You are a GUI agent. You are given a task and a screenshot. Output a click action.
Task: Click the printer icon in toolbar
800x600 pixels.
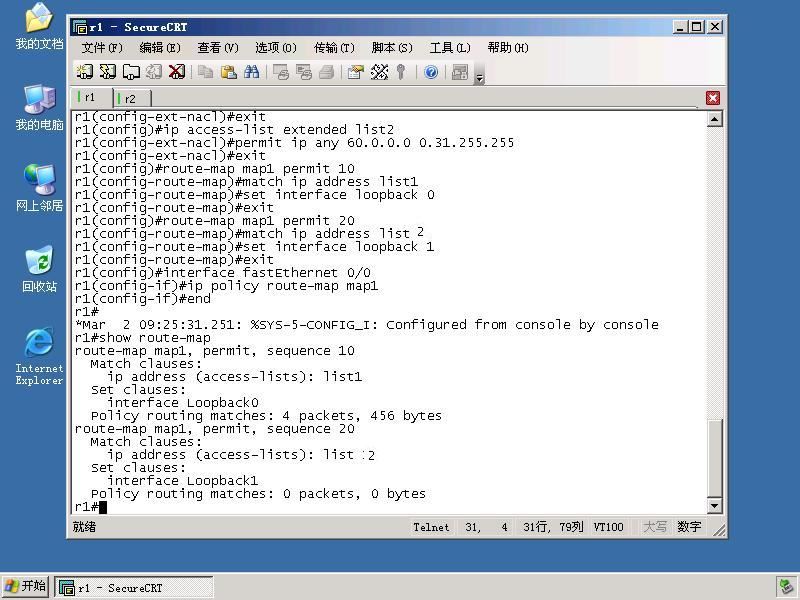[327, 72]
